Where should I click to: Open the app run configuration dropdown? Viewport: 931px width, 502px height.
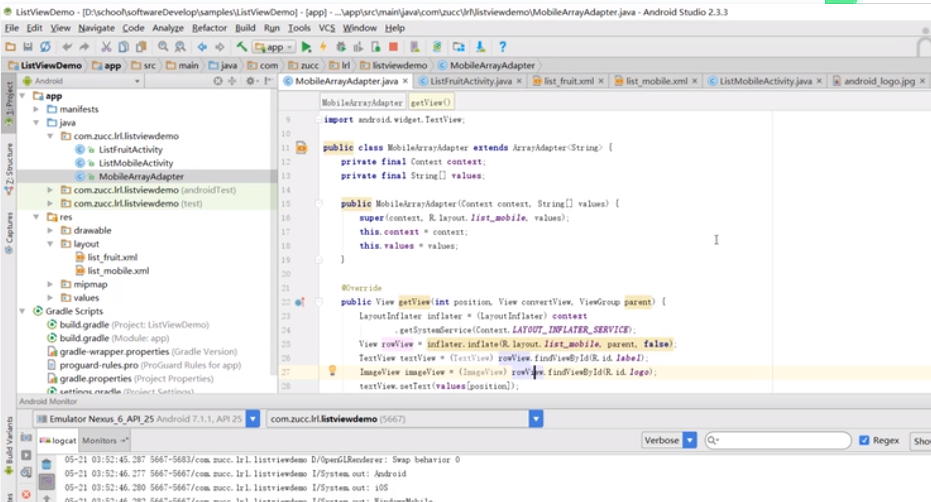(272, 47)
